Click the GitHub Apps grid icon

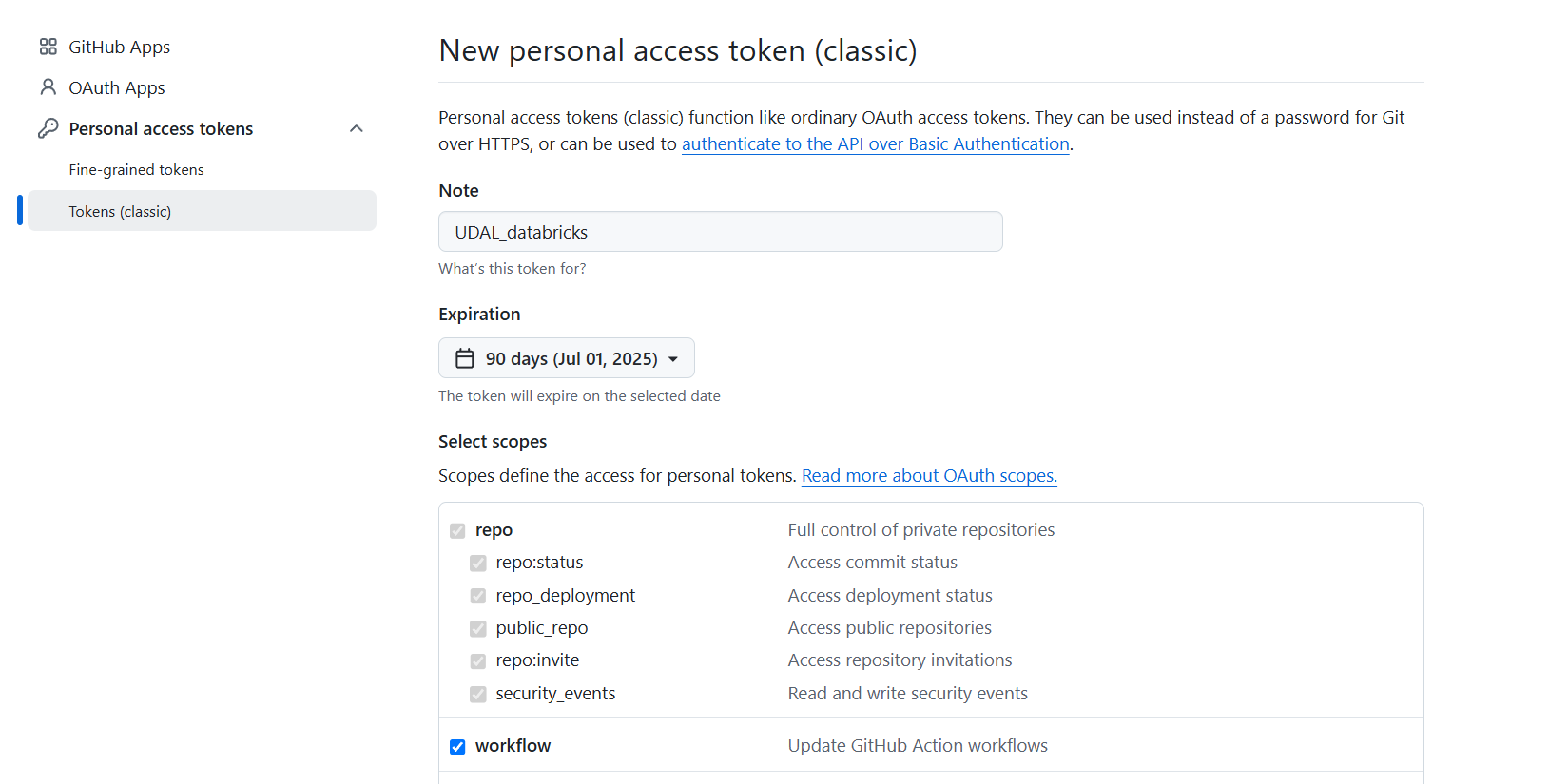click(48, 47)
